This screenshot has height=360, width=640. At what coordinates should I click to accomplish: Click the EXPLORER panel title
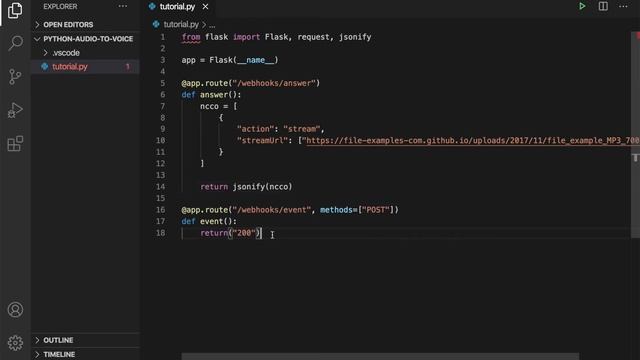coord(60,7)
